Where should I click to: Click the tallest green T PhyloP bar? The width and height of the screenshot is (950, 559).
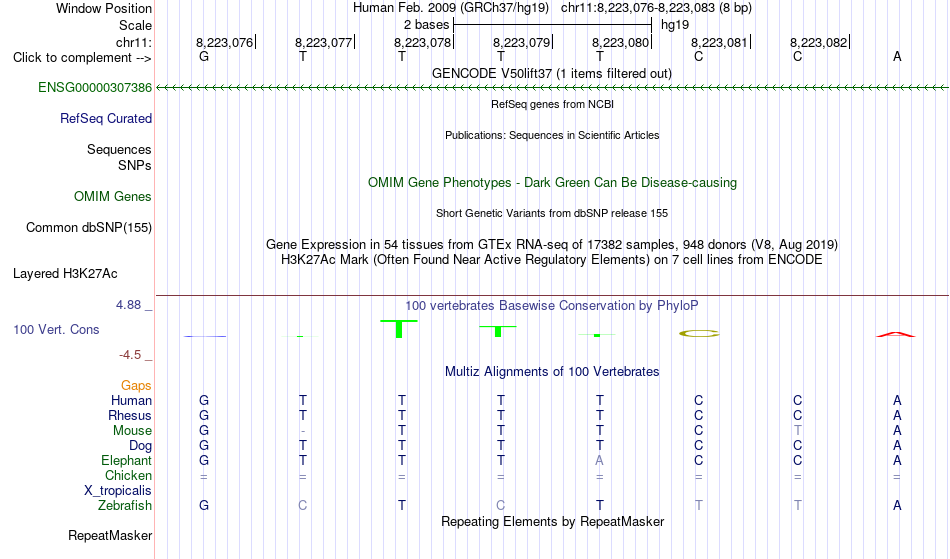point(399,329)
